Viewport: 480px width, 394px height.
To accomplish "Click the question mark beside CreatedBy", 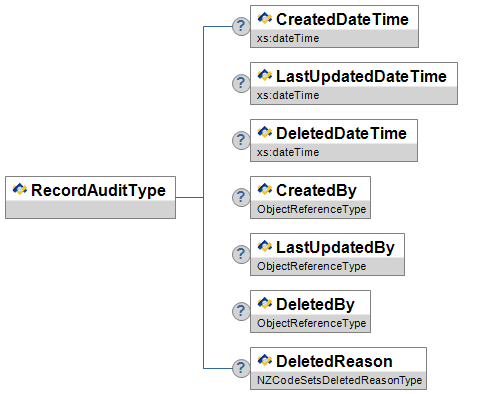I will coord(241,197).
